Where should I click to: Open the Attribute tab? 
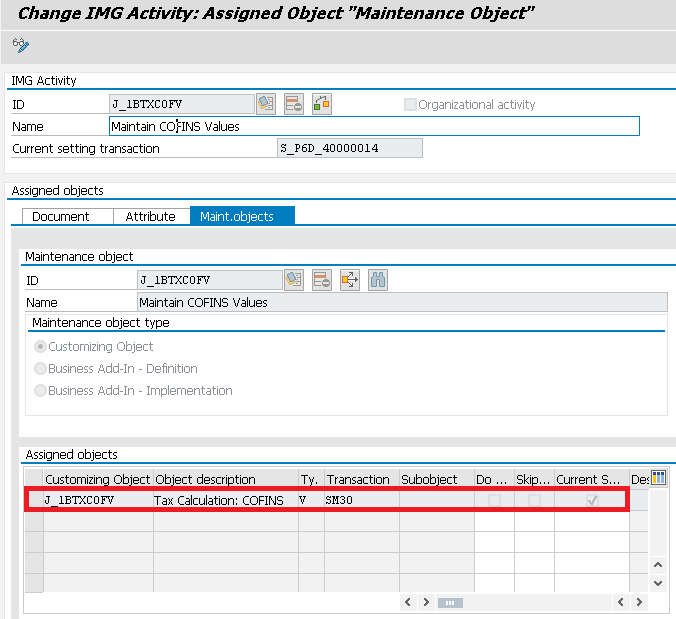coord(150,216)
